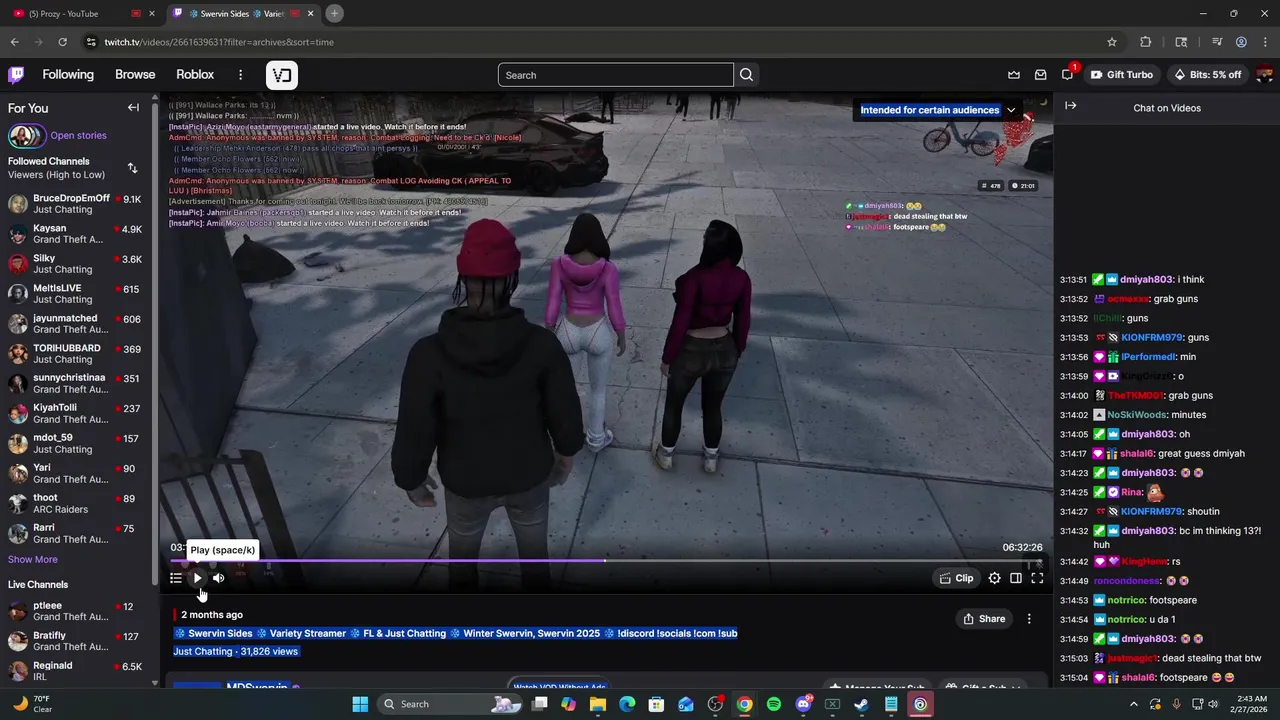Seek on the video progress bar

605,561
